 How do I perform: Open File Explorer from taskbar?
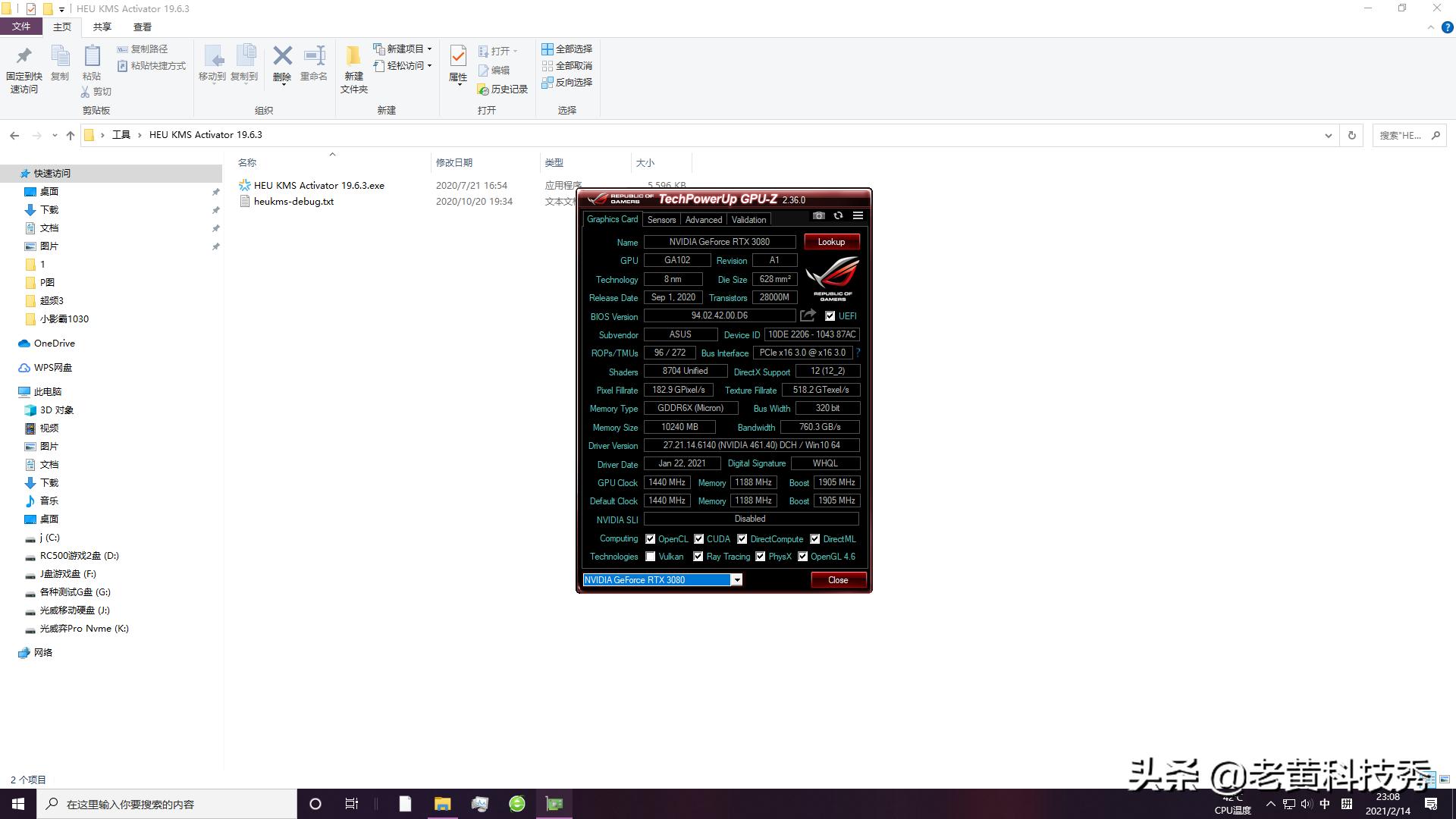pyautogui.click(x=442, y=804)
